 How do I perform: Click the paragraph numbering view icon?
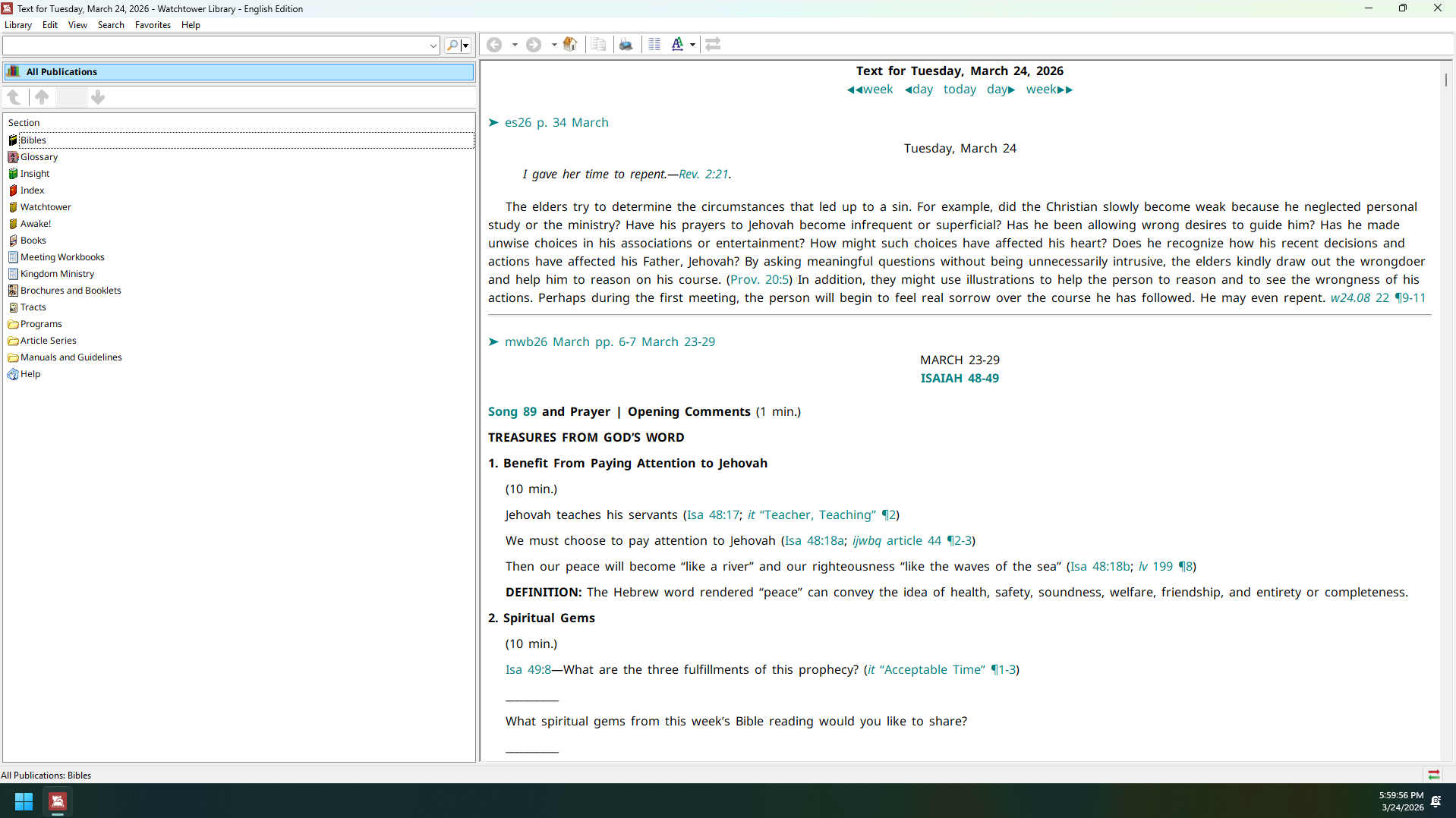[x=654, y=45]
